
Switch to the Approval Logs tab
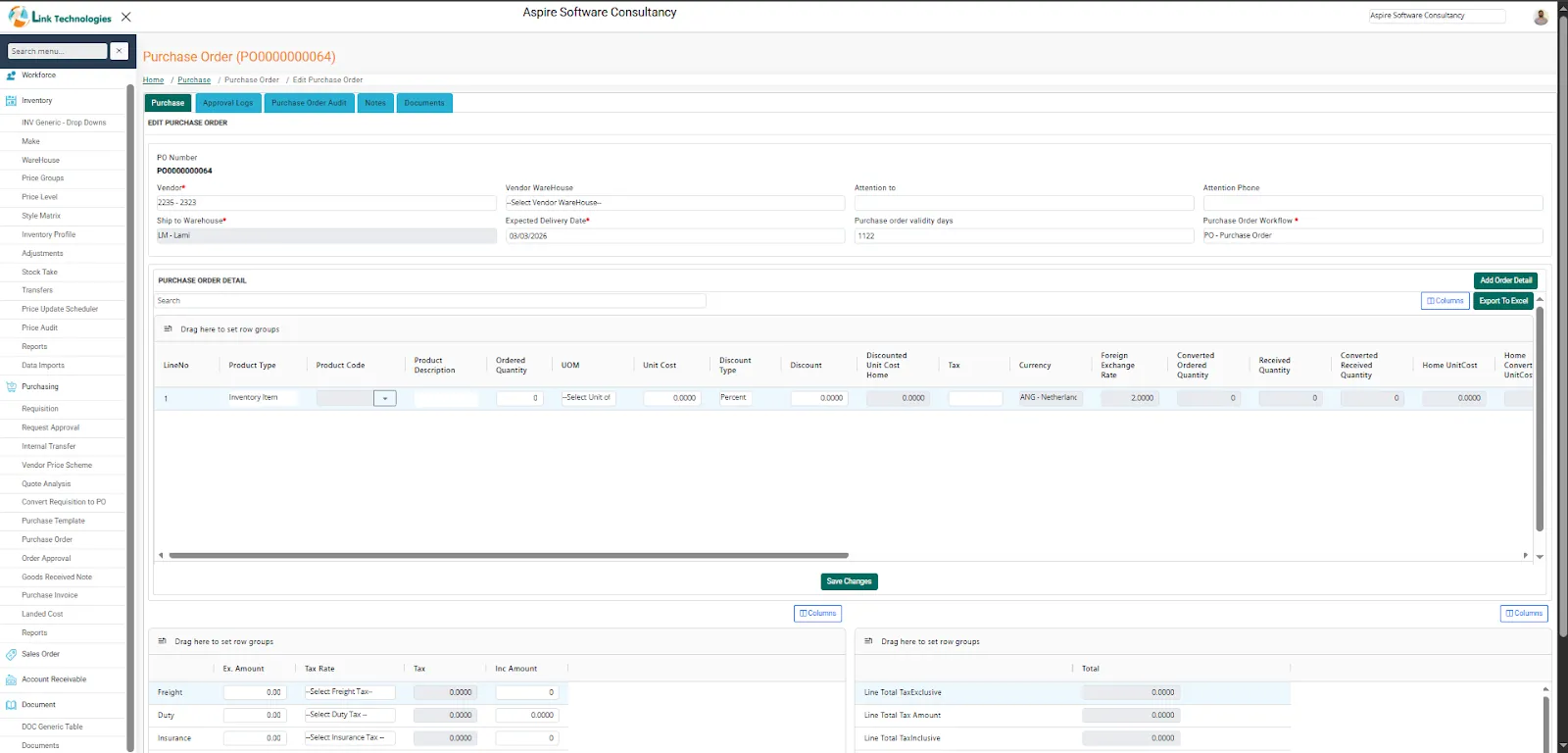click(x=227, y=103)
